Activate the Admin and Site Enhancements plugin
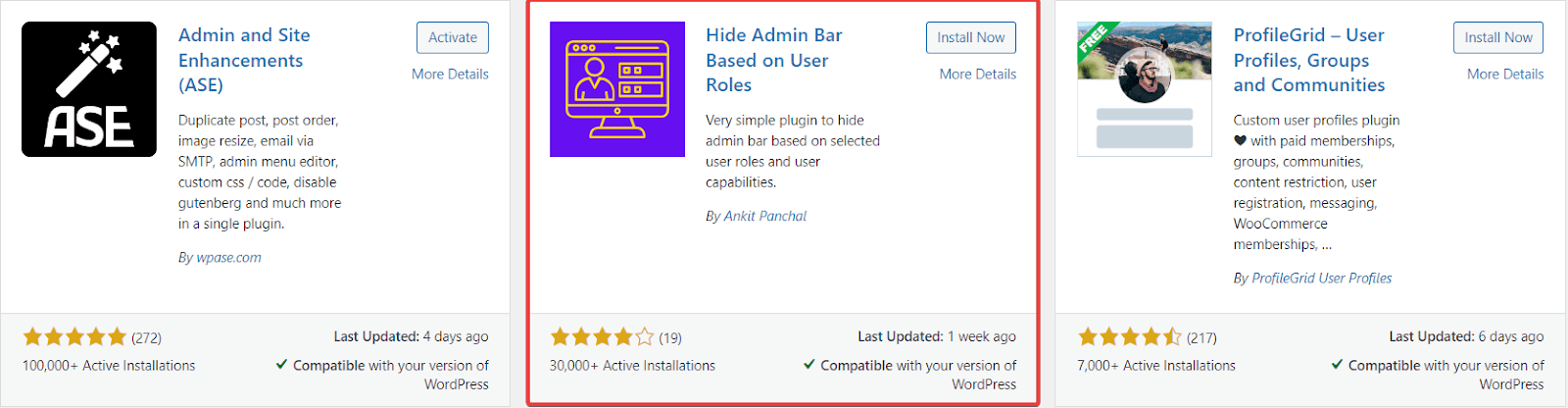The image size is (1568, 408). [x=453, y=37]
